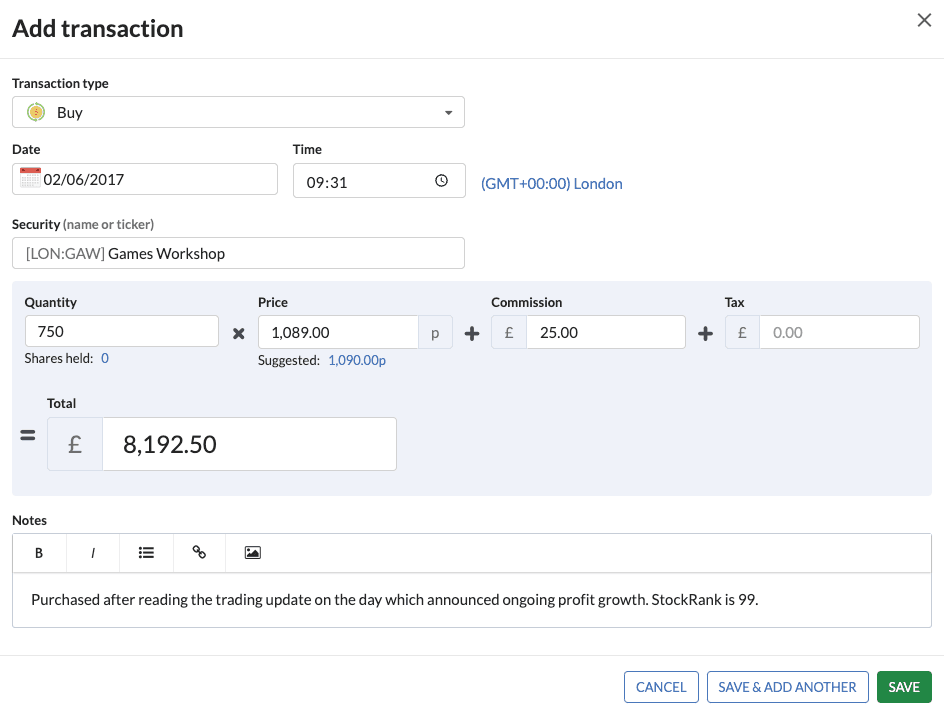944x714 pixels.
Task: Click Save & Add Another button
Action: pos(787,687)
